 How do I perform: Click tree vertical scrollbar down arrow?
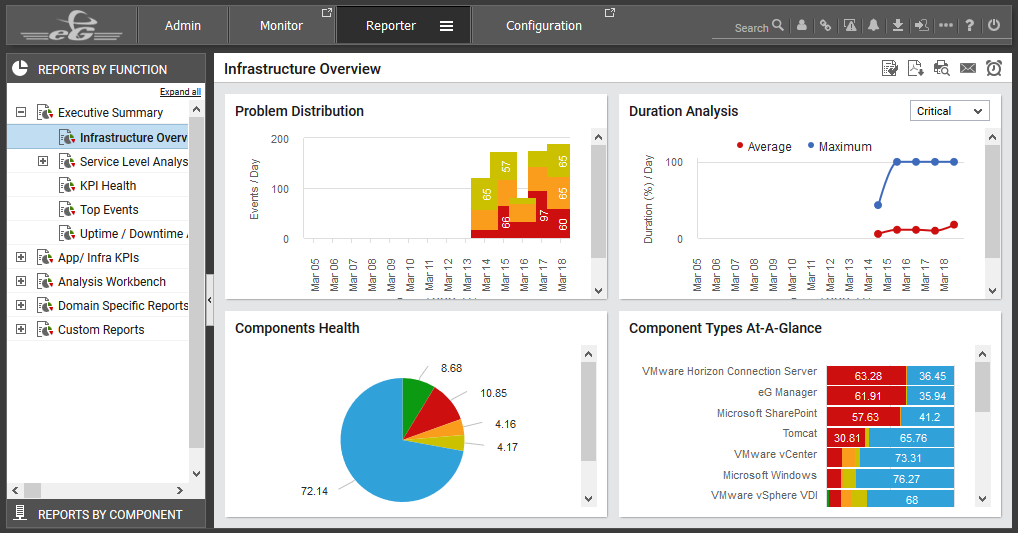click(x=197, y=474)
